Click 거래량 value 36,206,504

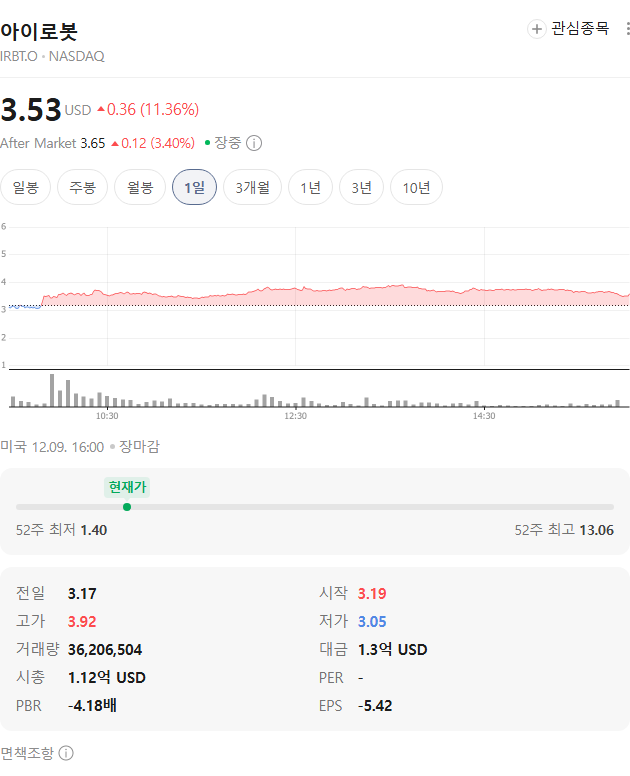[105, 650]
